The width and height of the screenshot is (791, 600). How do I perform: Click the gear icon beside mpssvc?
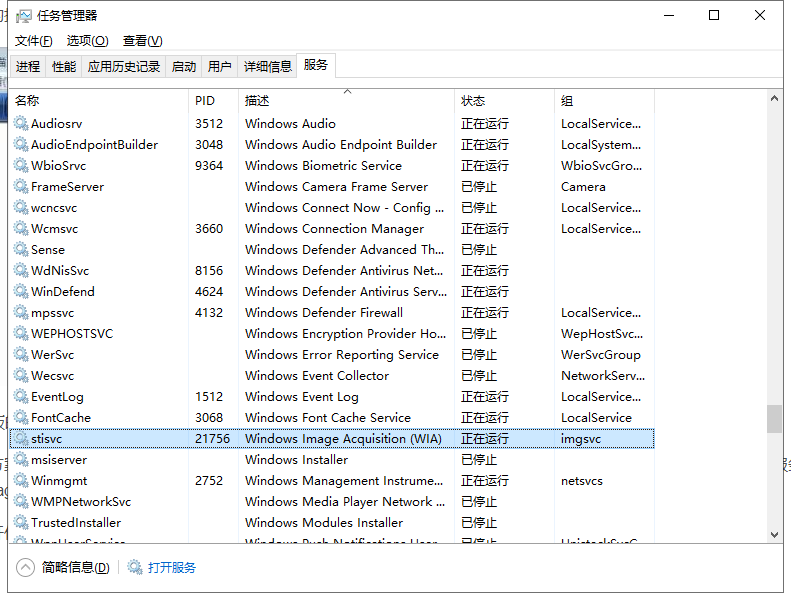(21, 312)
